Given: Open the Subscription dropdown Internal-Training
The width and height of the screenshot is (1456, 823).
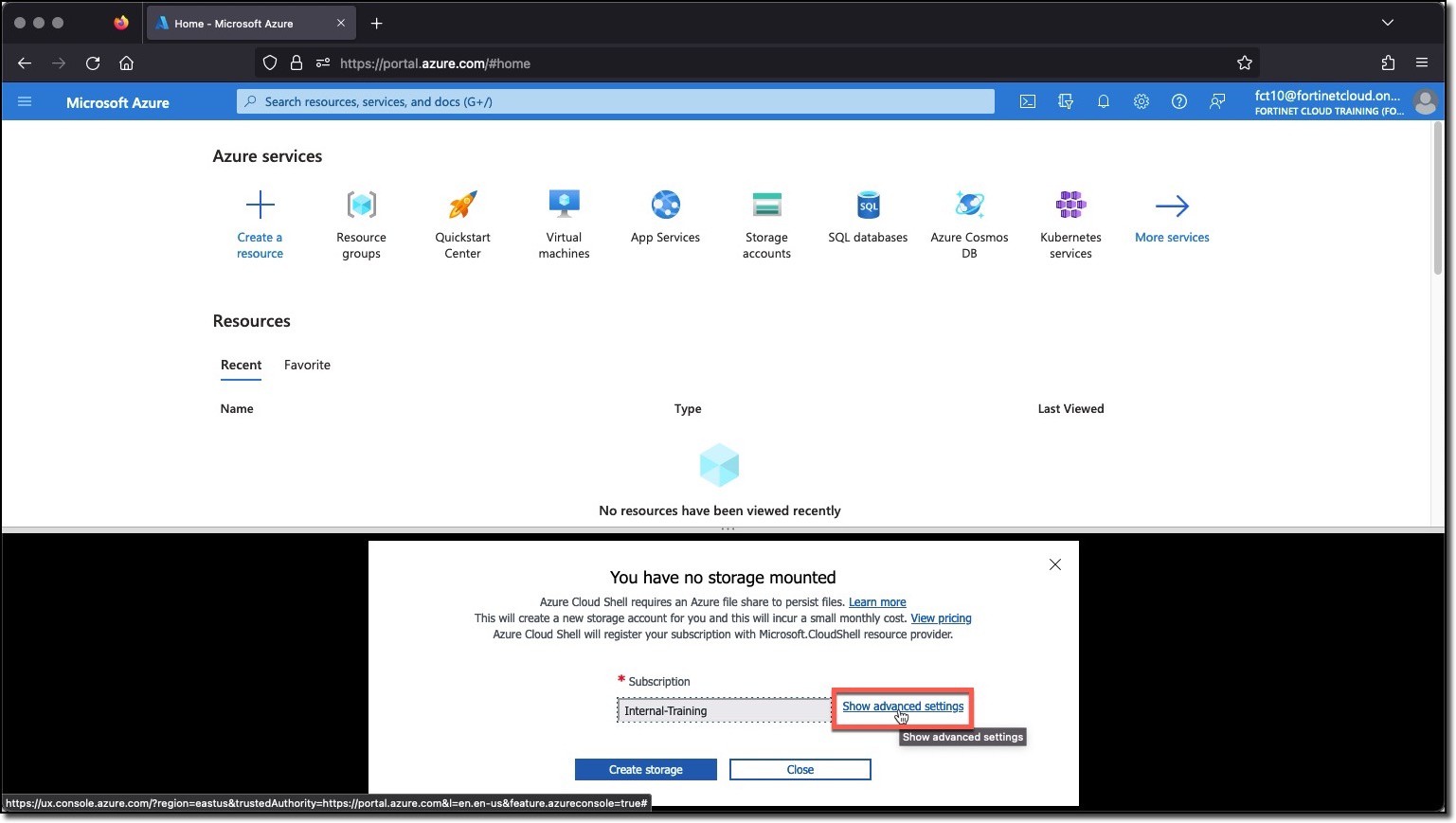Looking at the screenshot, I should pos(725,710).
